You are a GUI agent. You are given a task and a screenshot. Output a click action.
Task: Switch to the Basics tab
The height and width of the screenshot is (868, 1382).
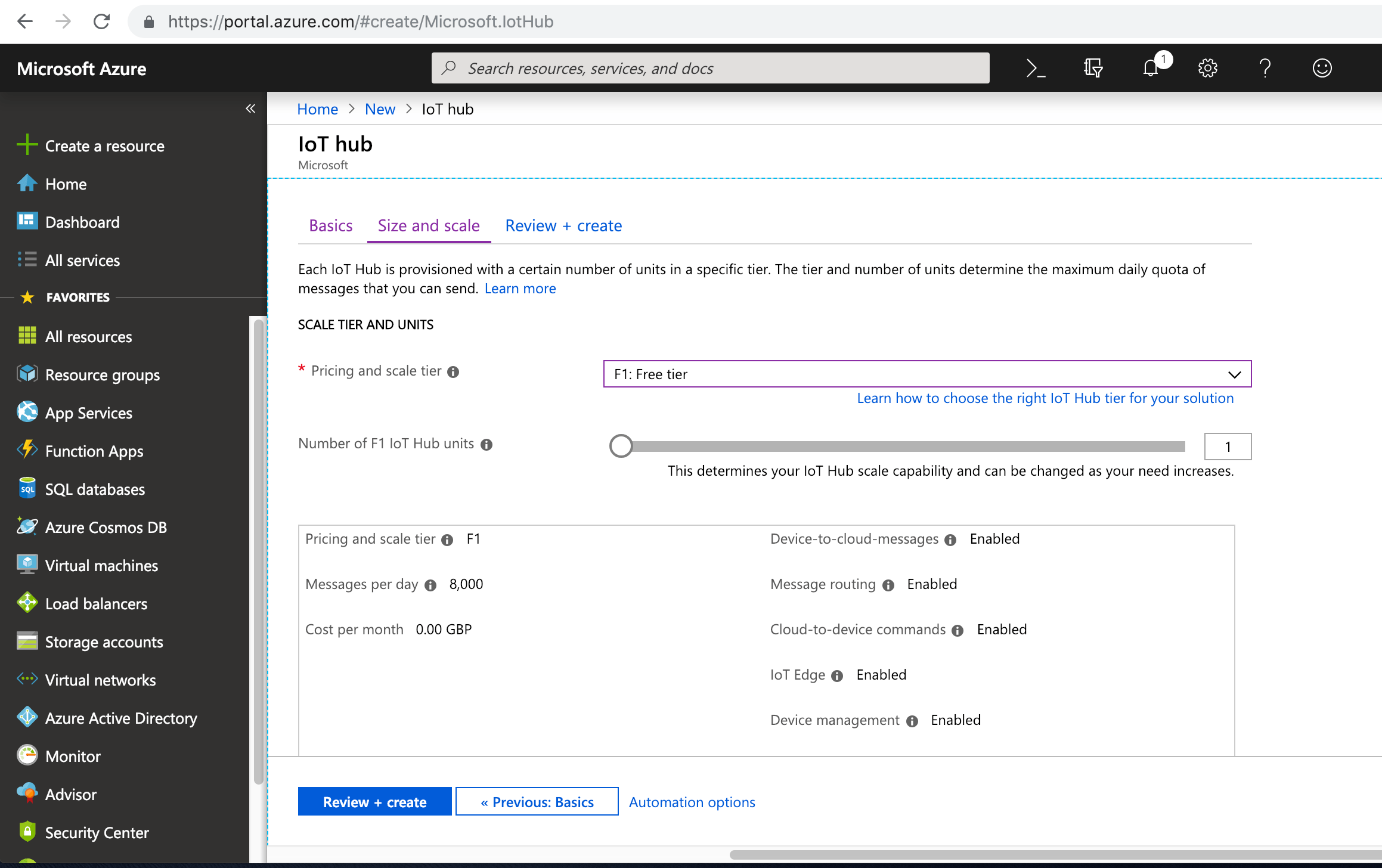[x=331, y=225]
